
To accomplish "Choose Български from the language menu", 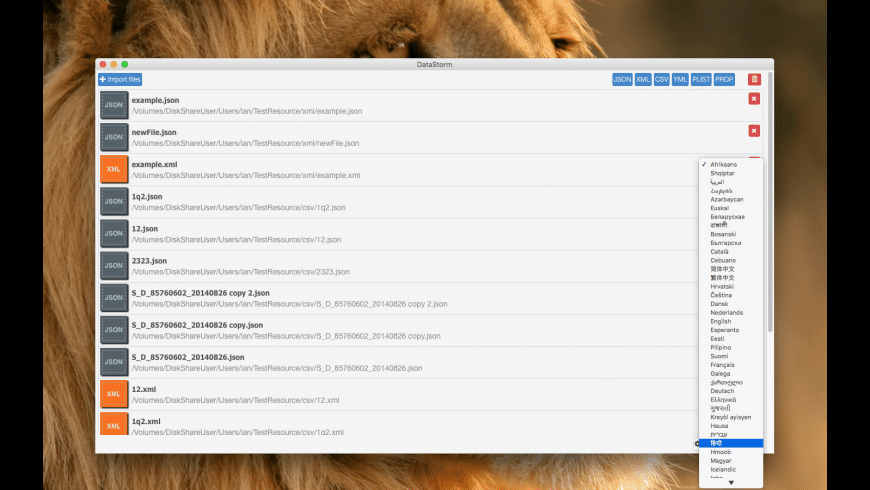I will coord(731,243).
